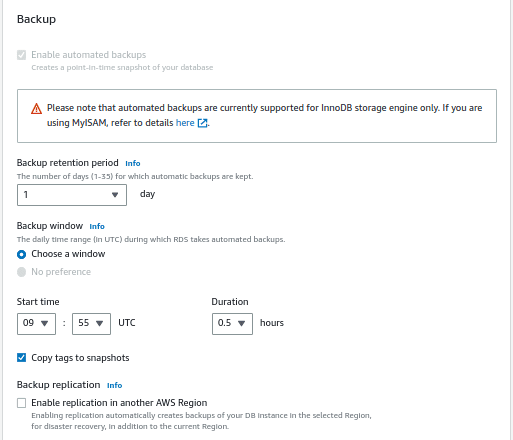Open Info link for Backup retention period

tap(133, 163)
